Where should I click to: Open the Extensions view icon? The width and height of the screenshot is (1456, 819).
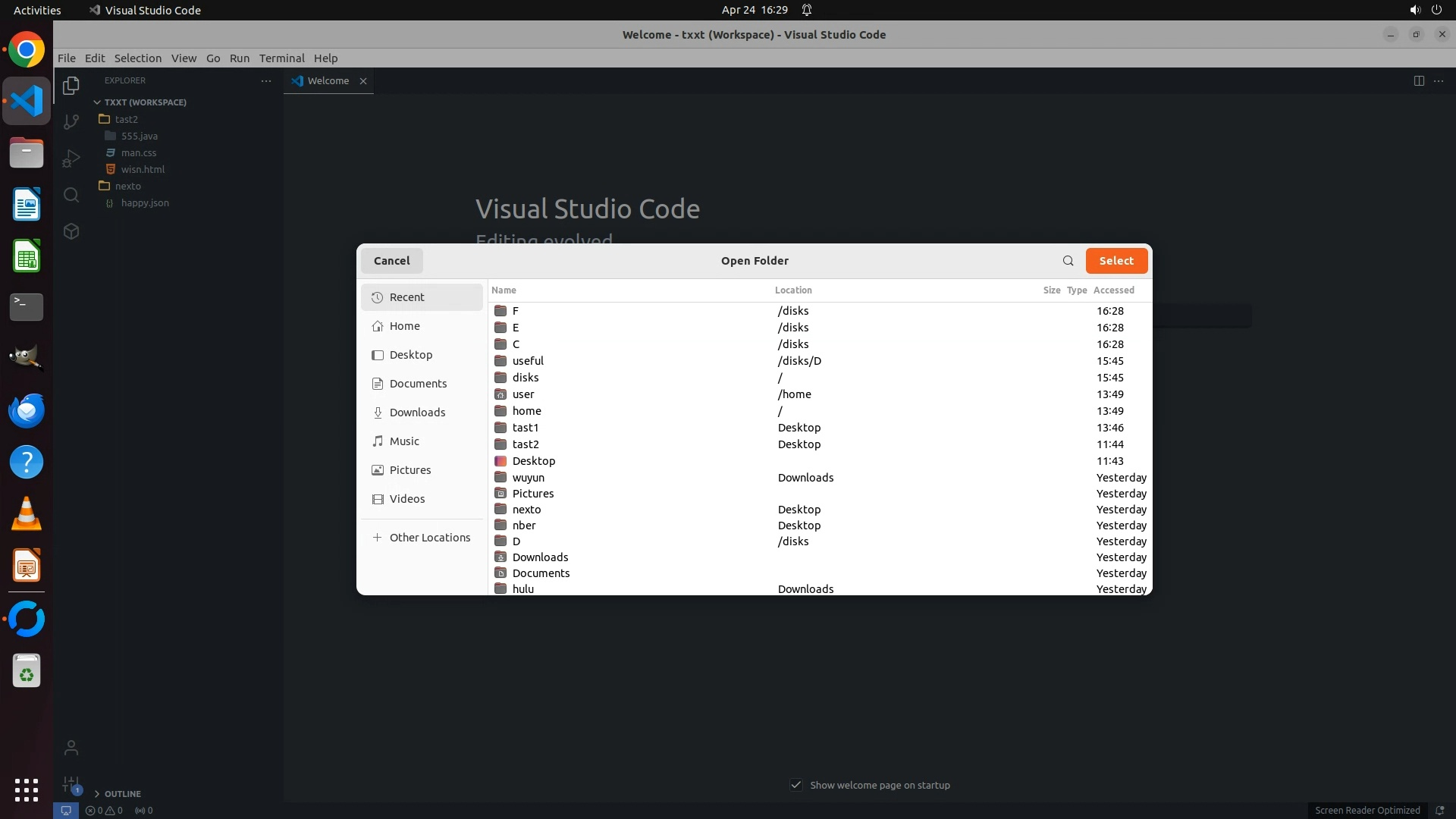tap(71, 231)
